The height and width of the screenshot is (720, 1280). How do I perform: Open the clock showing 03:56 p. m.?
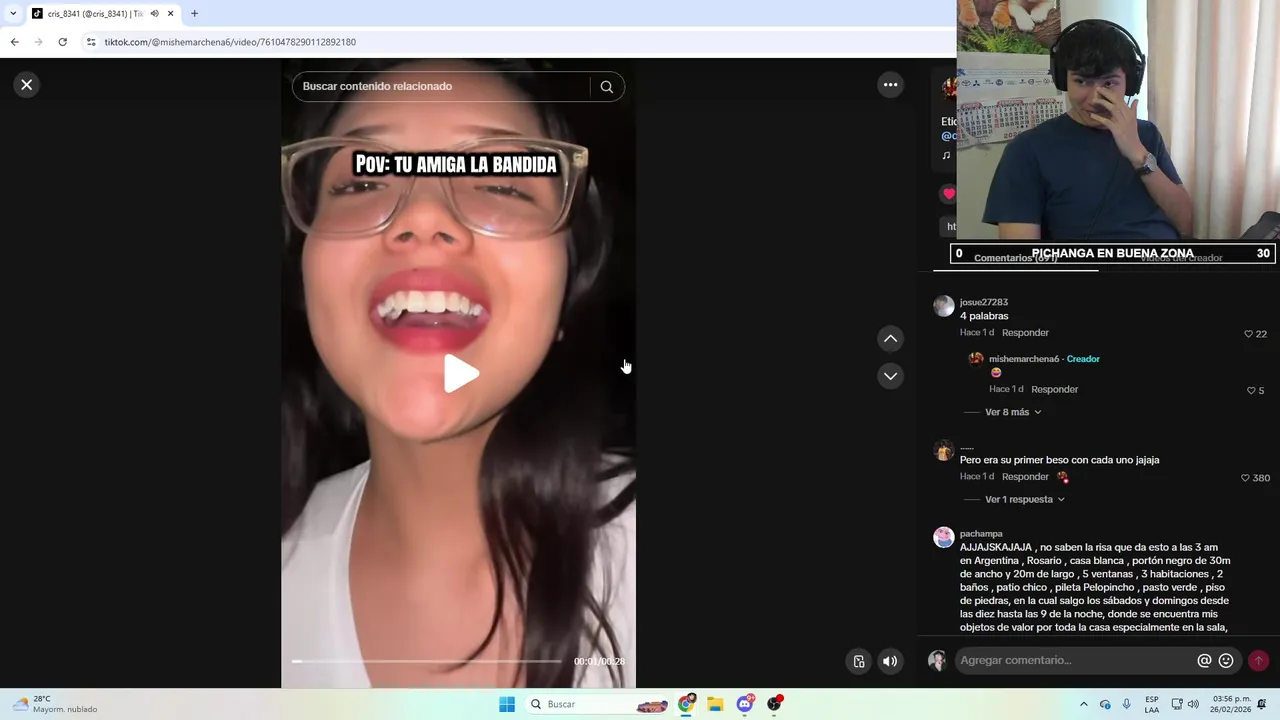[x=1231, y=704]
